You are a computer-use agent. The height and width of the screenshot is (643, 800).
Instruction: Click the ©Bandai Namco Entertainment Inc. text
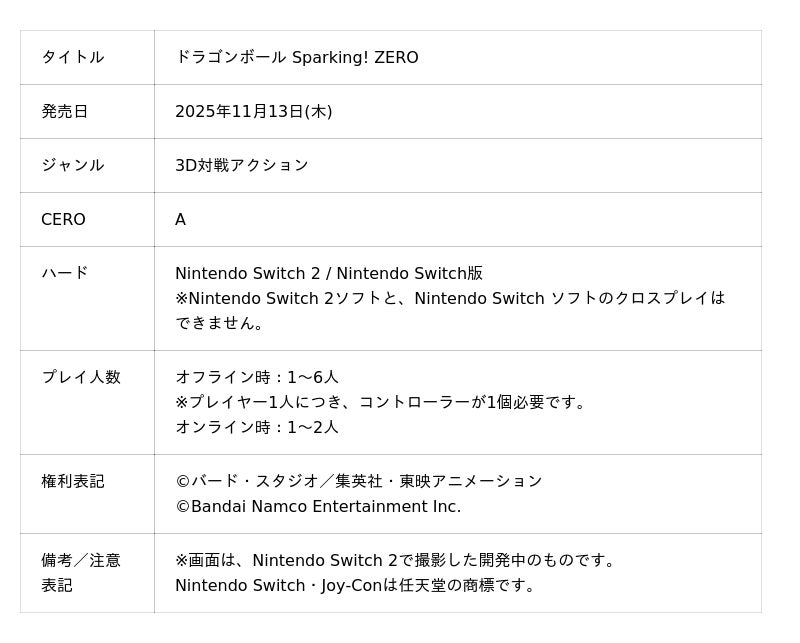318,507
